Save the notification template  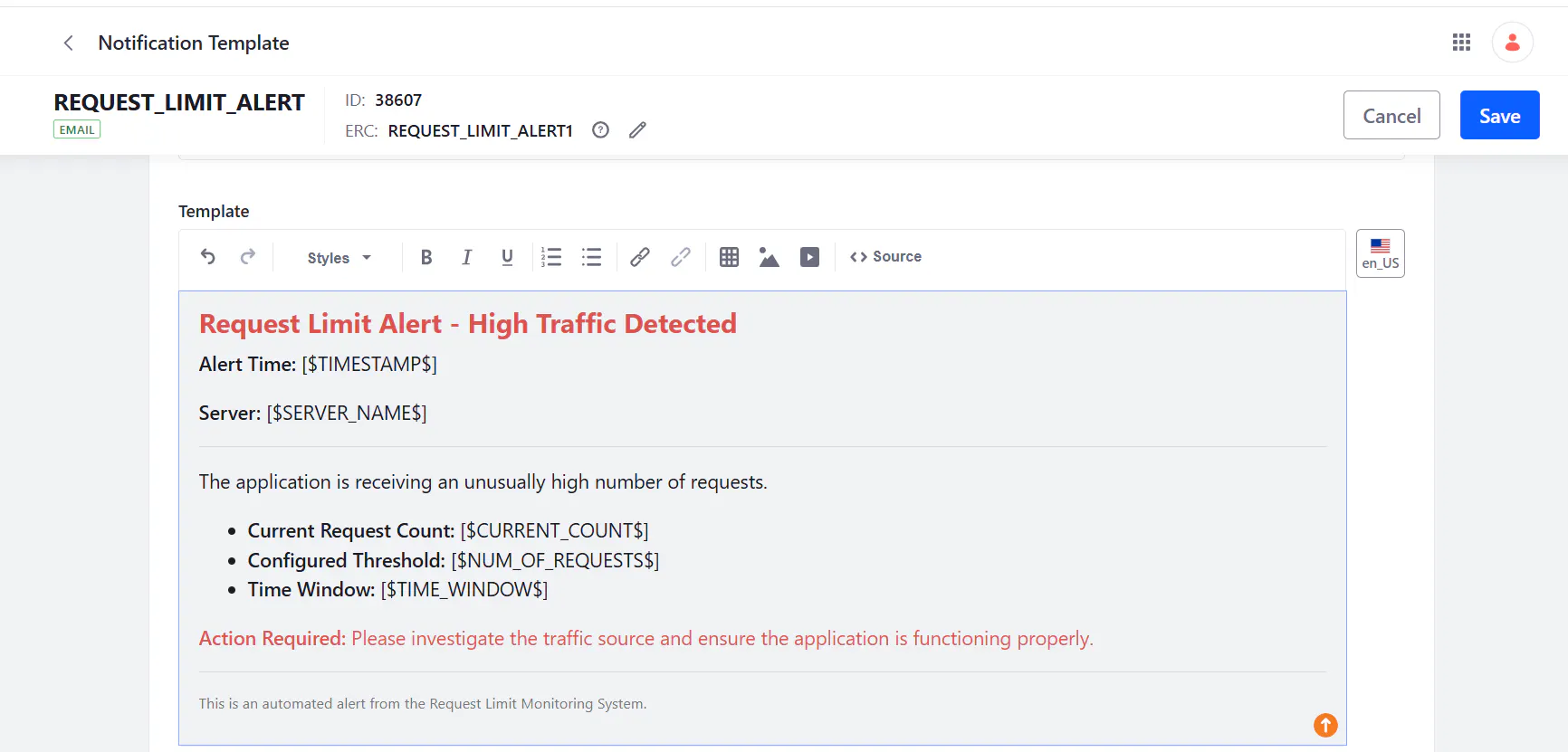click(x=1499, y=115)
